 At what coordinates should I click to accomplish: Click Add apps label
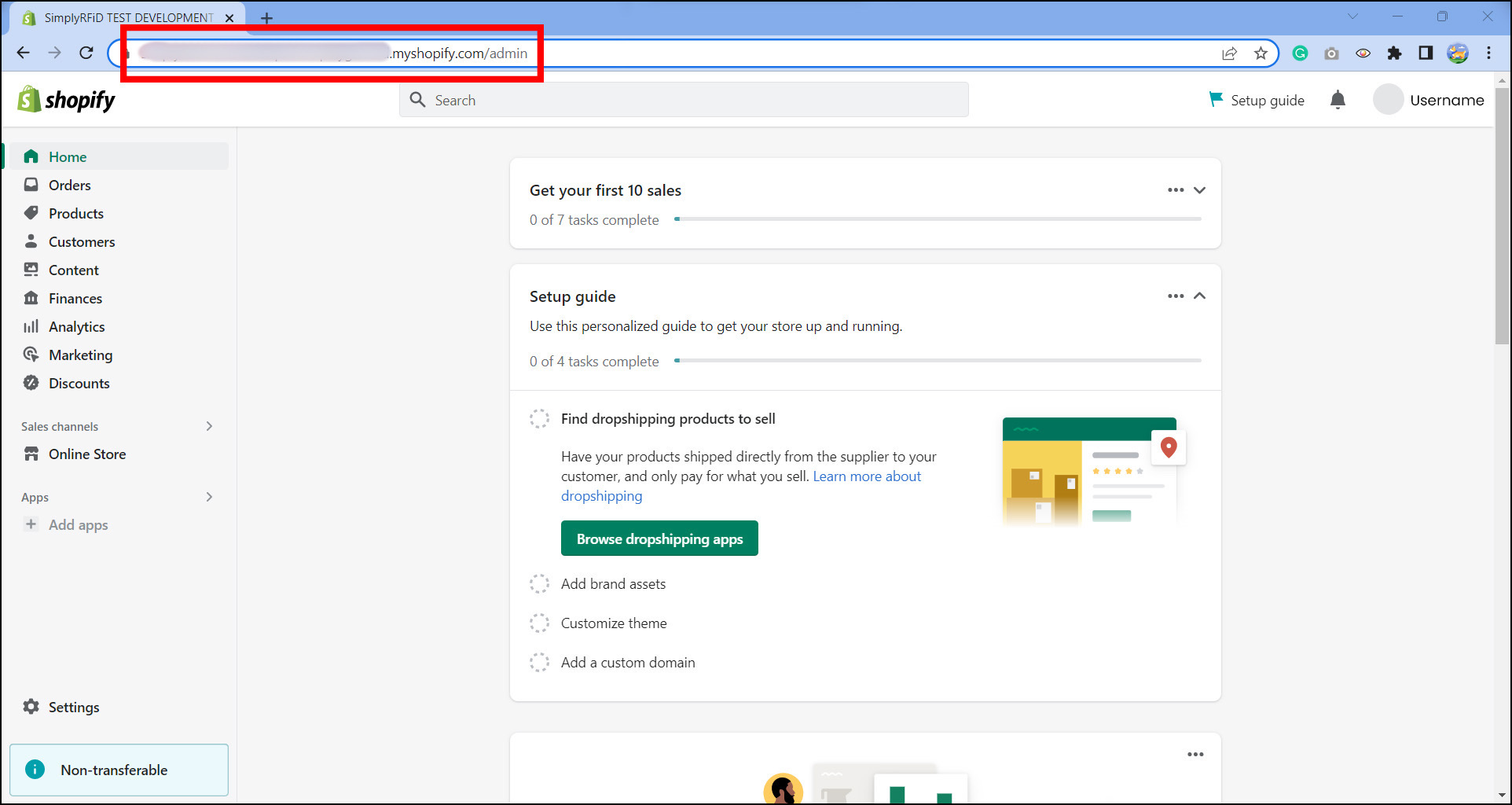click(x=79, y=525)
